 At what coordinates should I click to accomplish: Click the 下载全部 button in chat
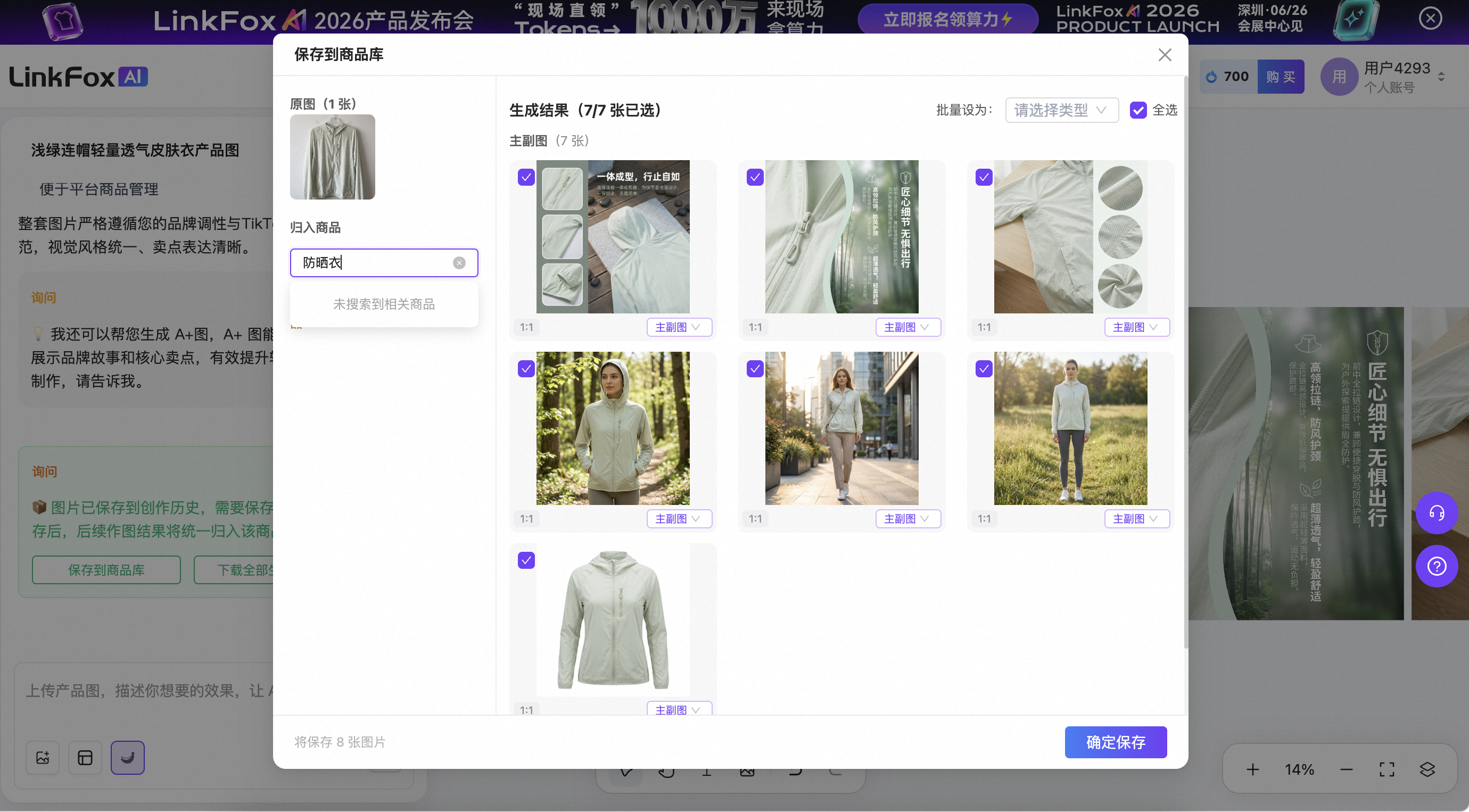click(x=234, y=570)
